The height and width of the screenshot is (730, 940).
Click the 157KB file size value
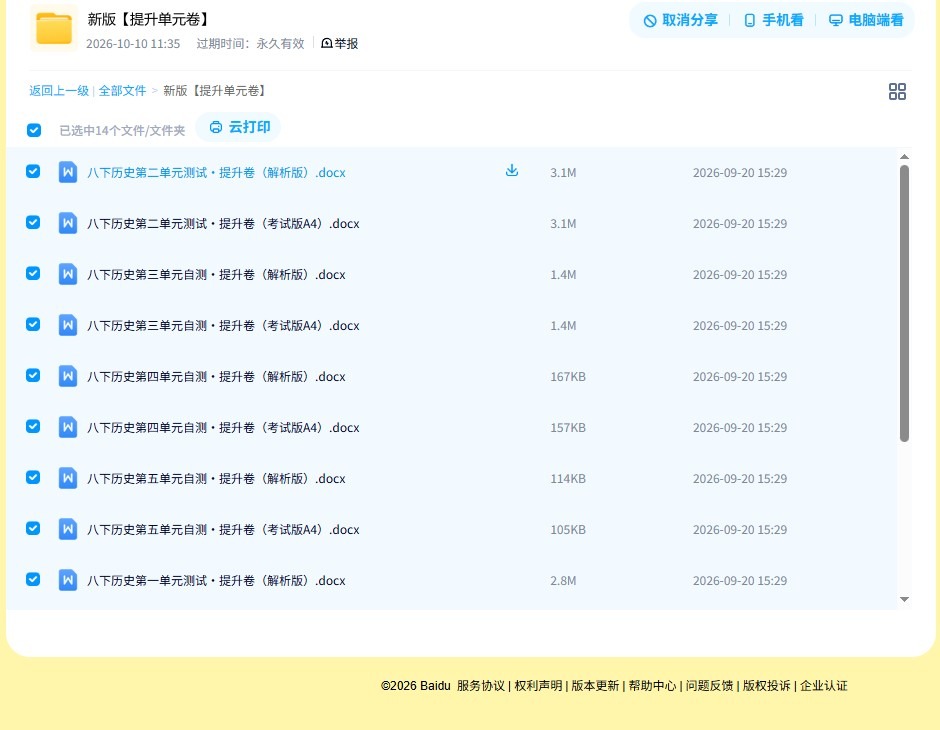(568, 427)
